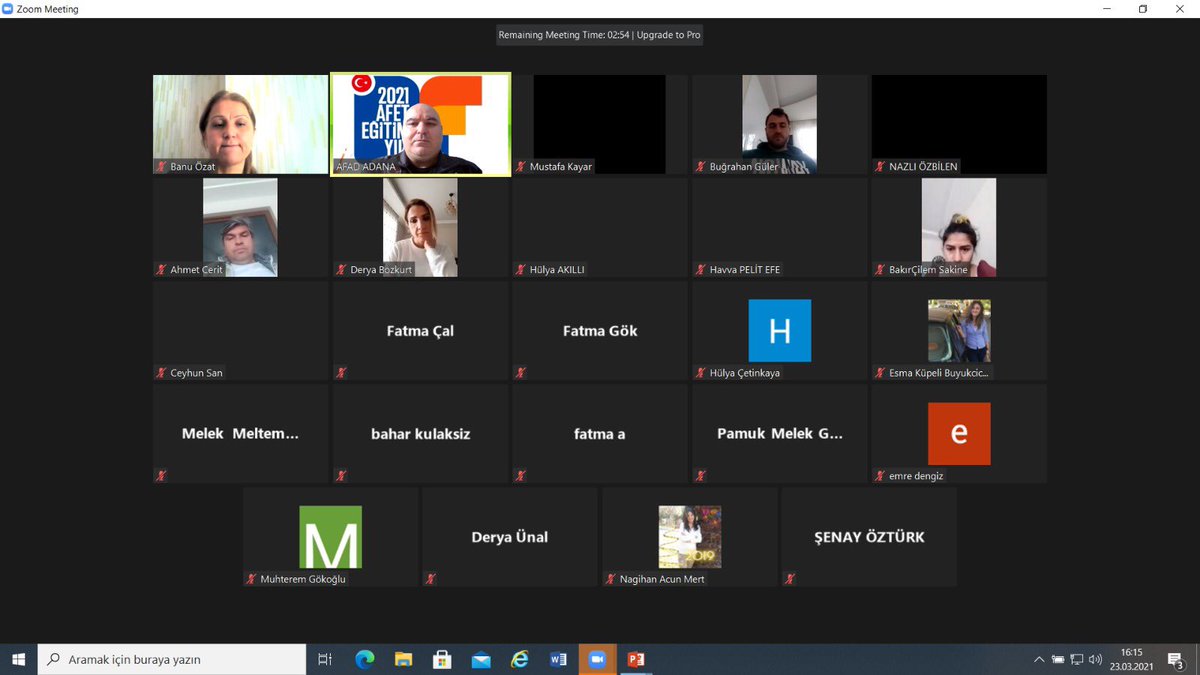Click emre dengiz's orange e avatar
The image size is (1200, 675).
tap(959, 433)
